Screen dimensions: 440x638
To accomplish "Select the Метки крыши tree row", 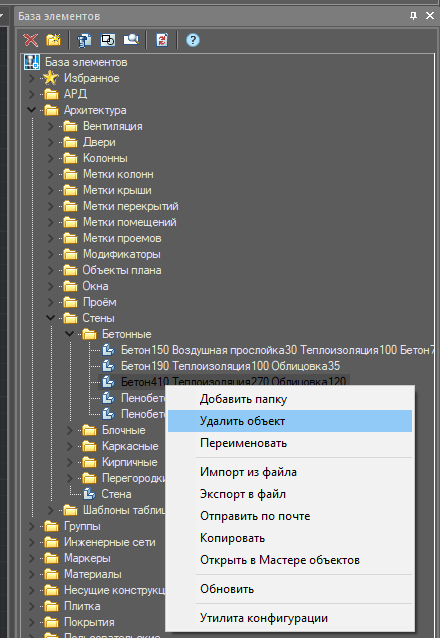I will point(117,190).
